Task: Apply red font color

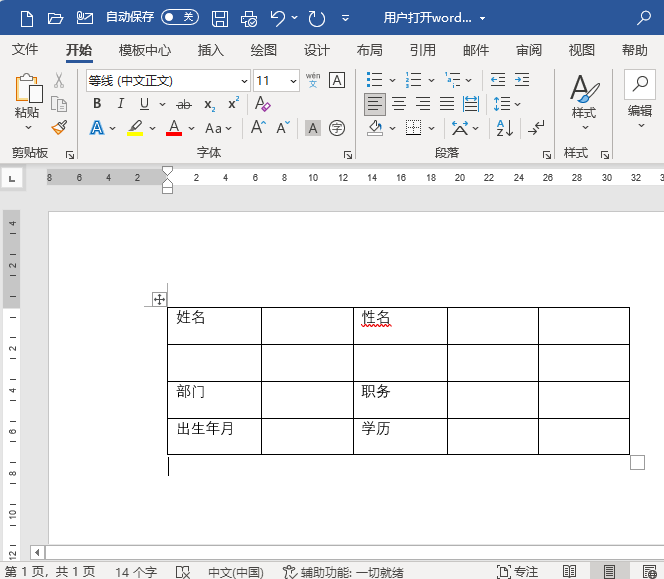Action: point(174,128)
